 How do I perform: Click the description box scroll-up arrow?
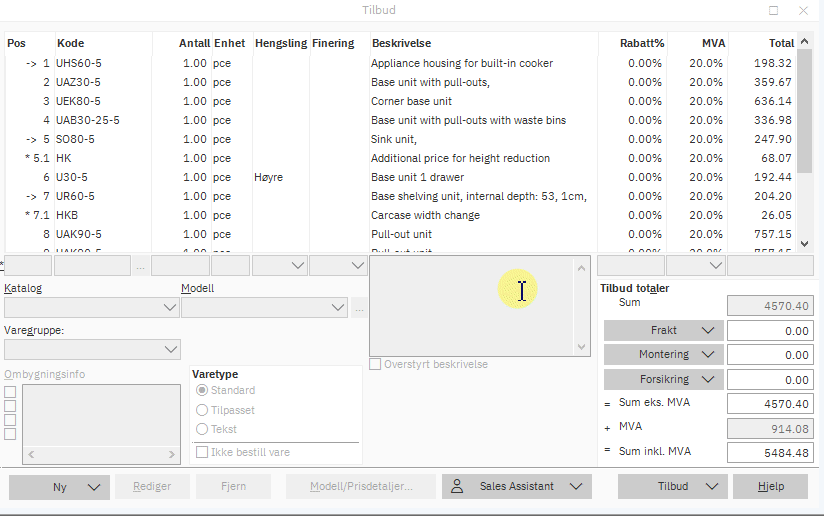click(x=580, y=268)
